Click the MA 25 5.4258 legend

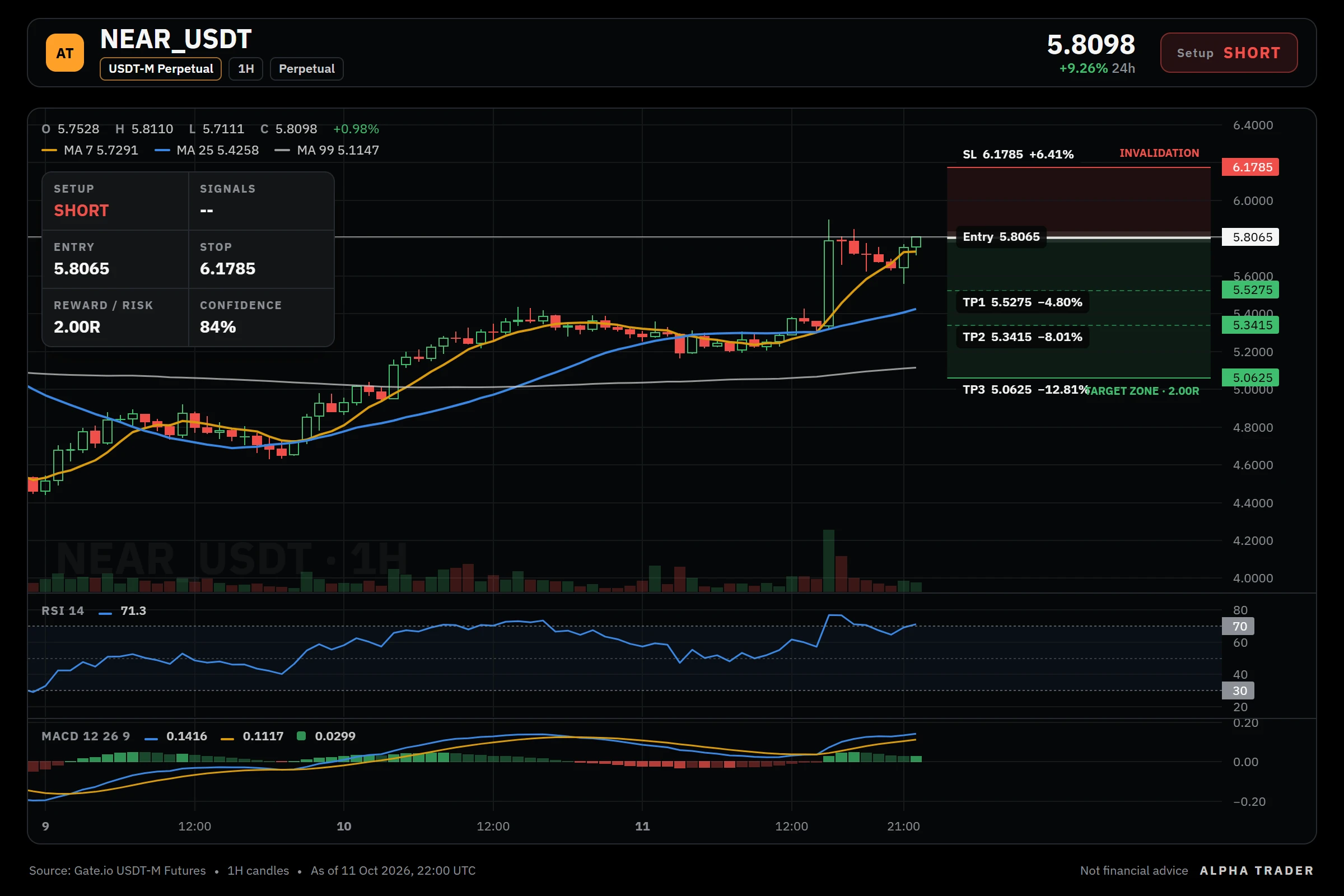[x=207, y=150]
